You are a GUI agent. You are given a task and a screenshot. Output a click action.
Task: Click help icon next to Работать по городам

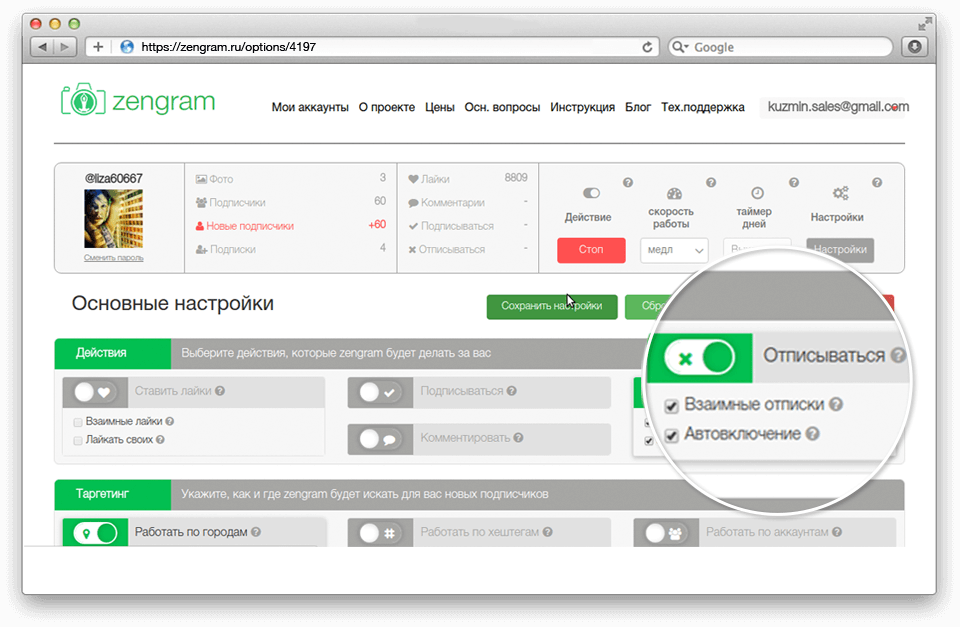pos(256,532)
